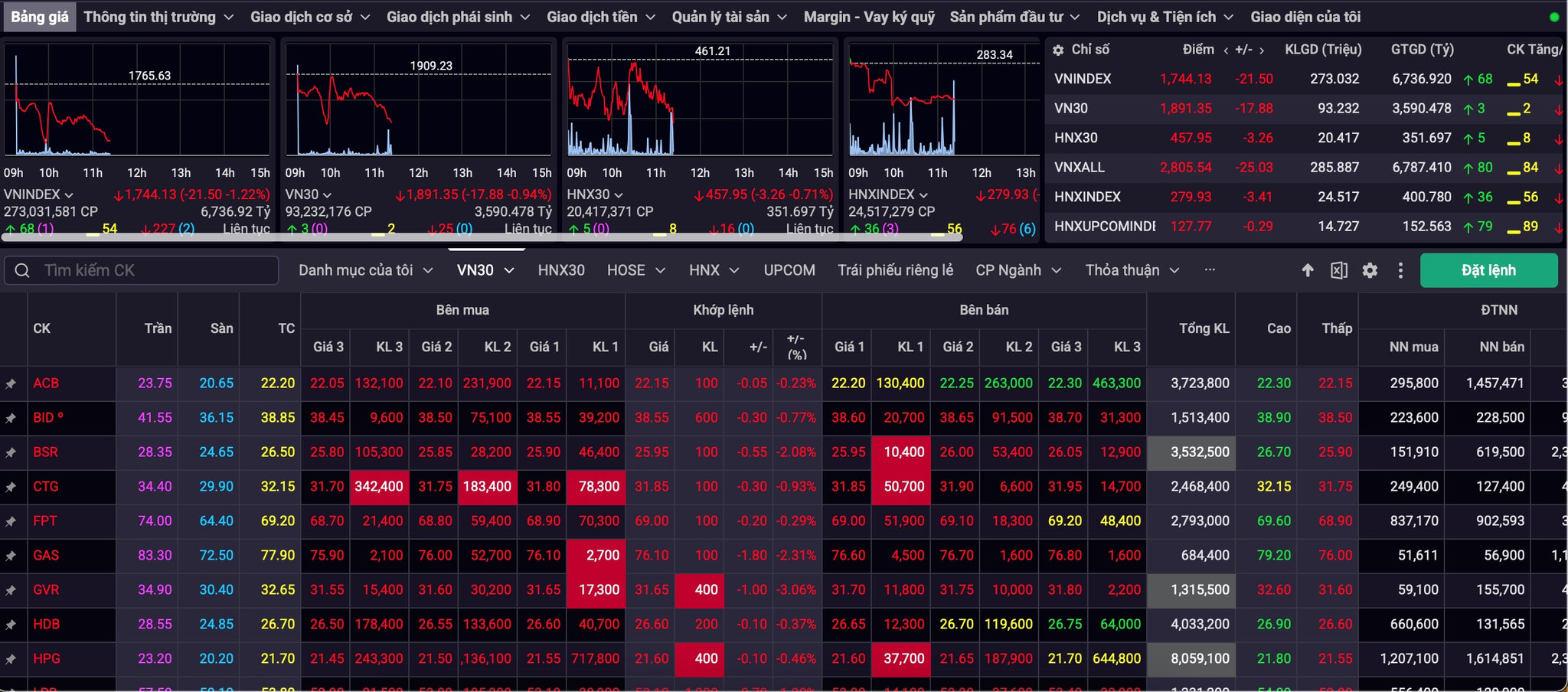This screenshot has width=1568, height=692.
Task: Open the VNINDEX selector under the first chart
Action: click(38, 194)
